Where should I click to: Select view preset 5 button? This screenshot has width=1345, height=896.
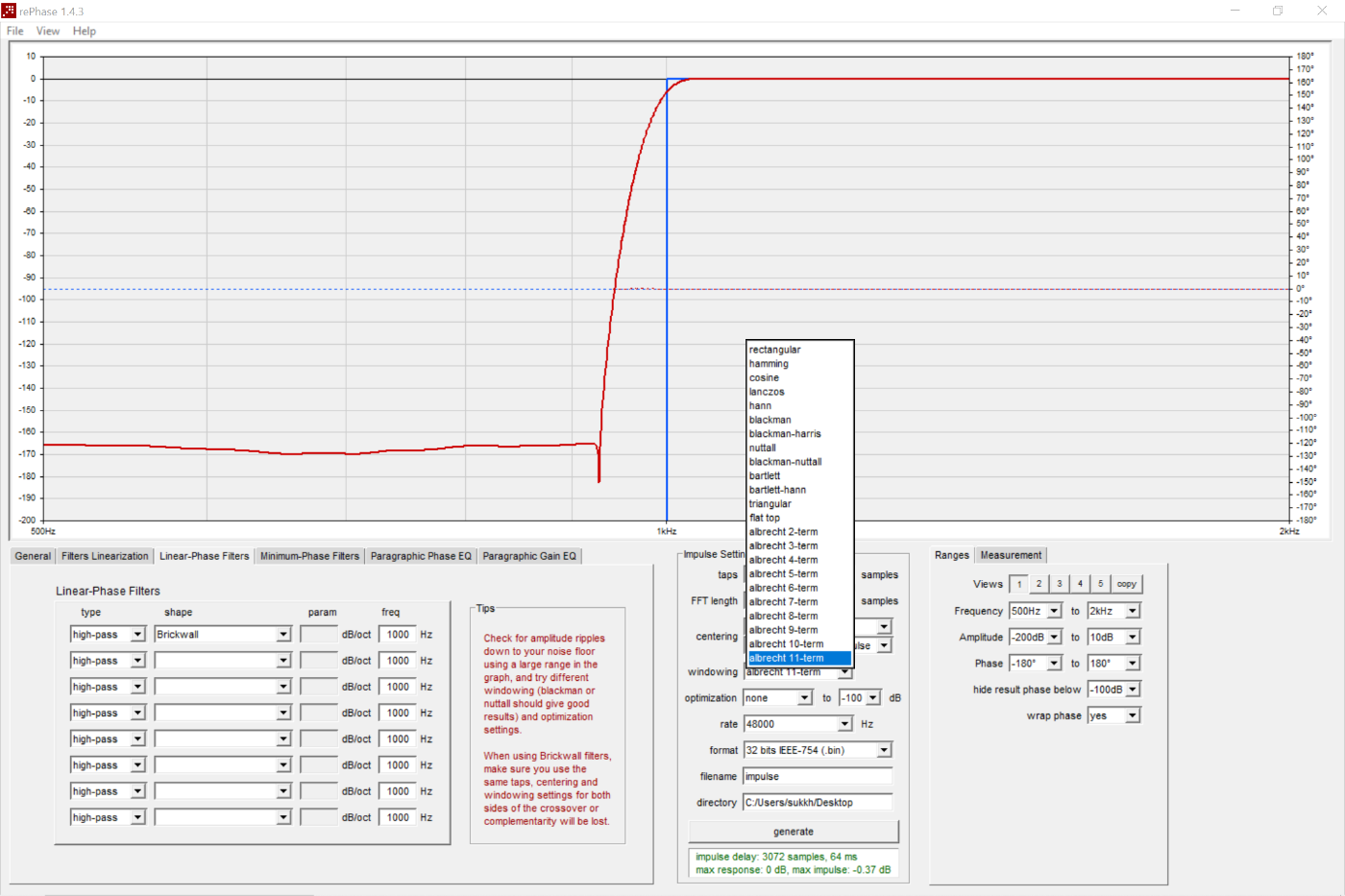(1101, 584)
